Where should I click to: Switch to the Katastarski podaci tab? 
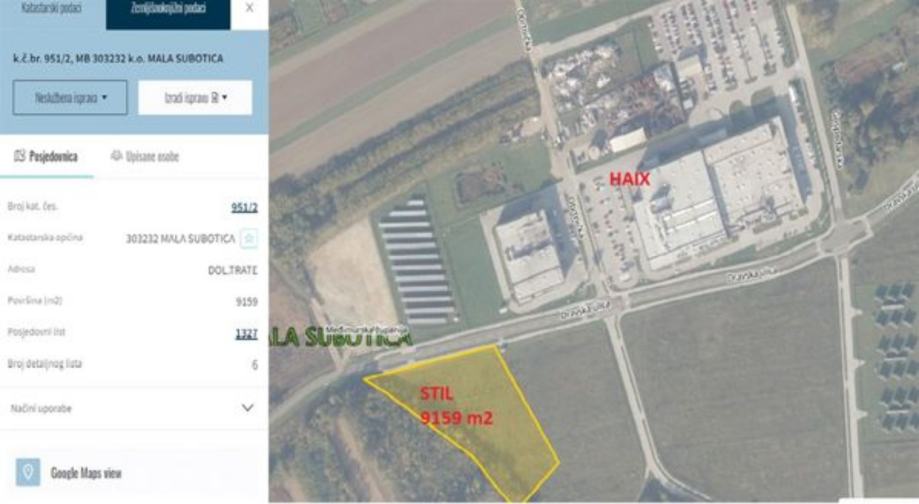click(x=52, y=9)
